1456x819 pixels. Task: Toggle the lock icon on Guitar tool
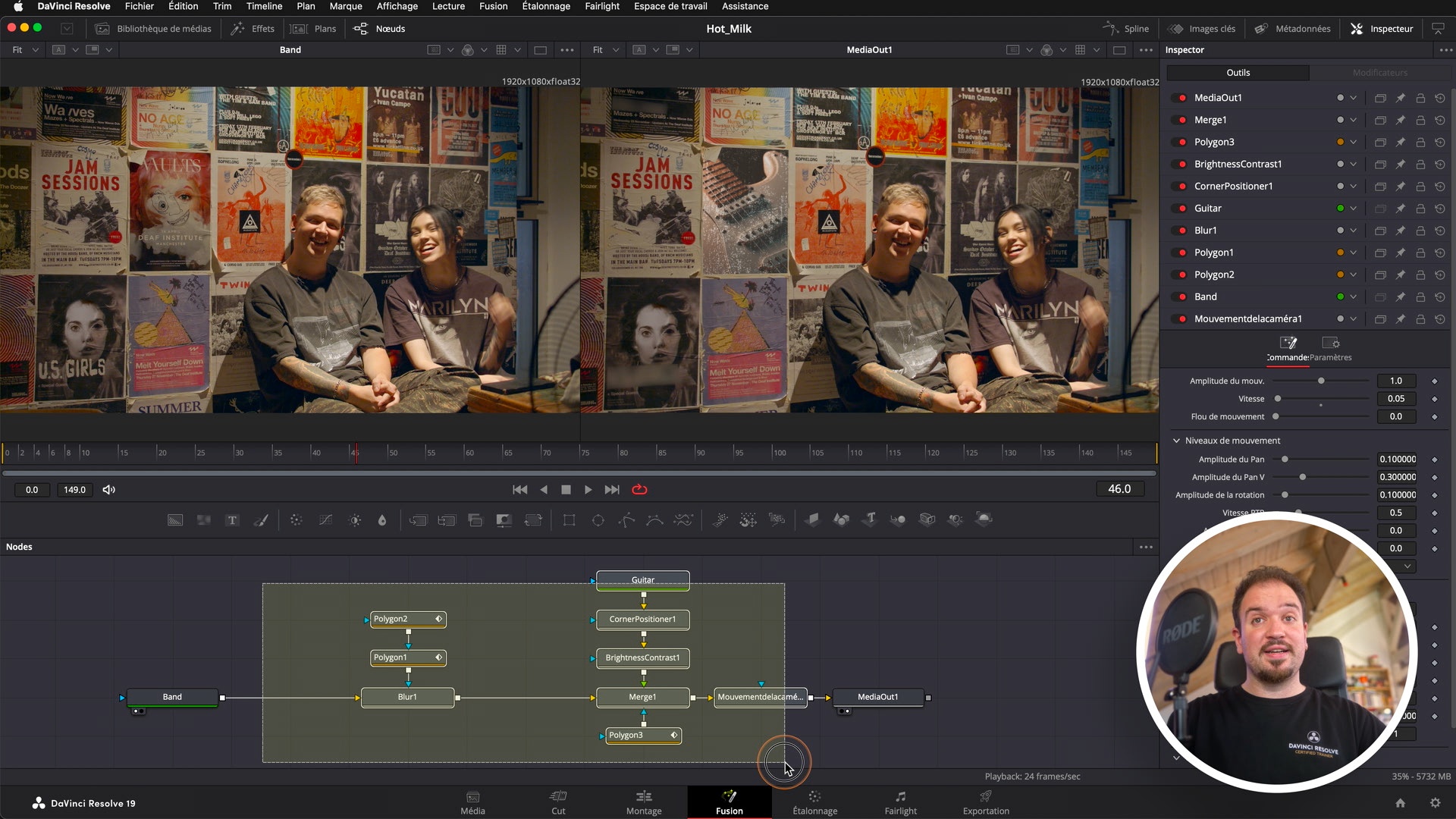(1420, 209)
